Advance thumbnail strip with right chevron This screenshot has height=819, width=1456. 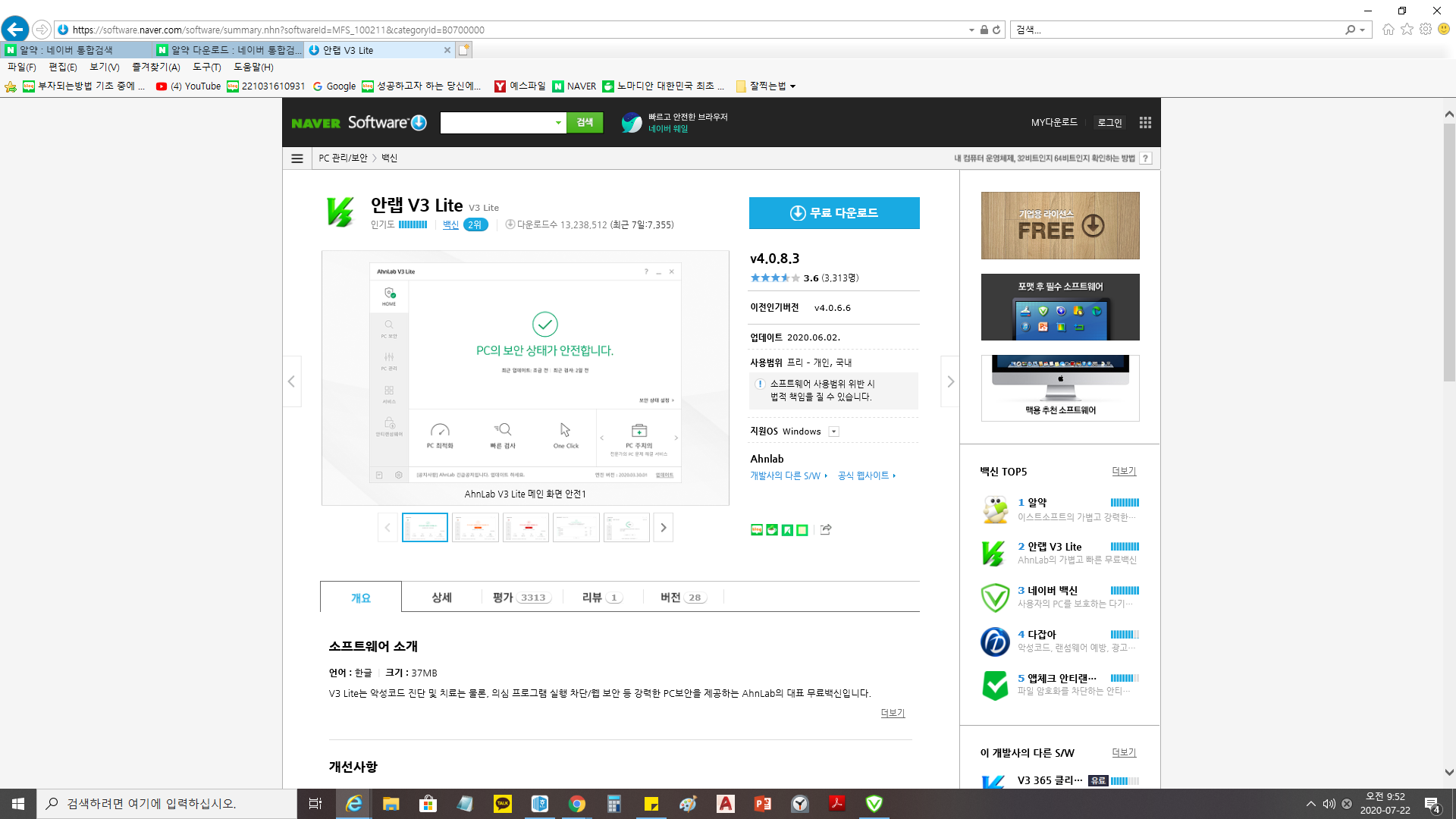(664, 528)
